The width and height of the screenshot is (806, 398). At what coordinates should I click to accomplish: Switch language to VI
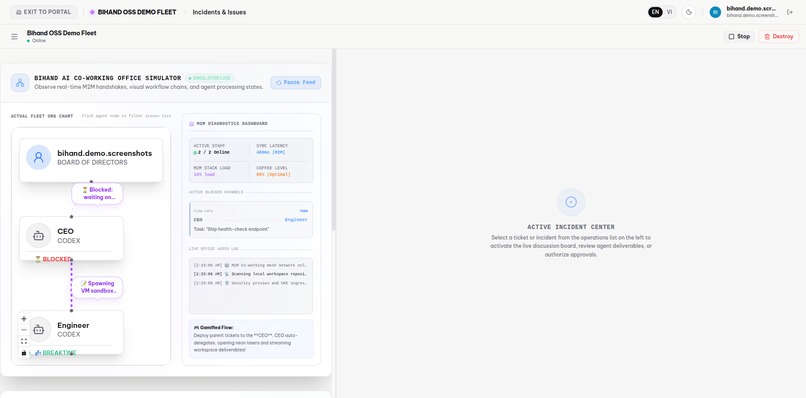coord(669,12)
